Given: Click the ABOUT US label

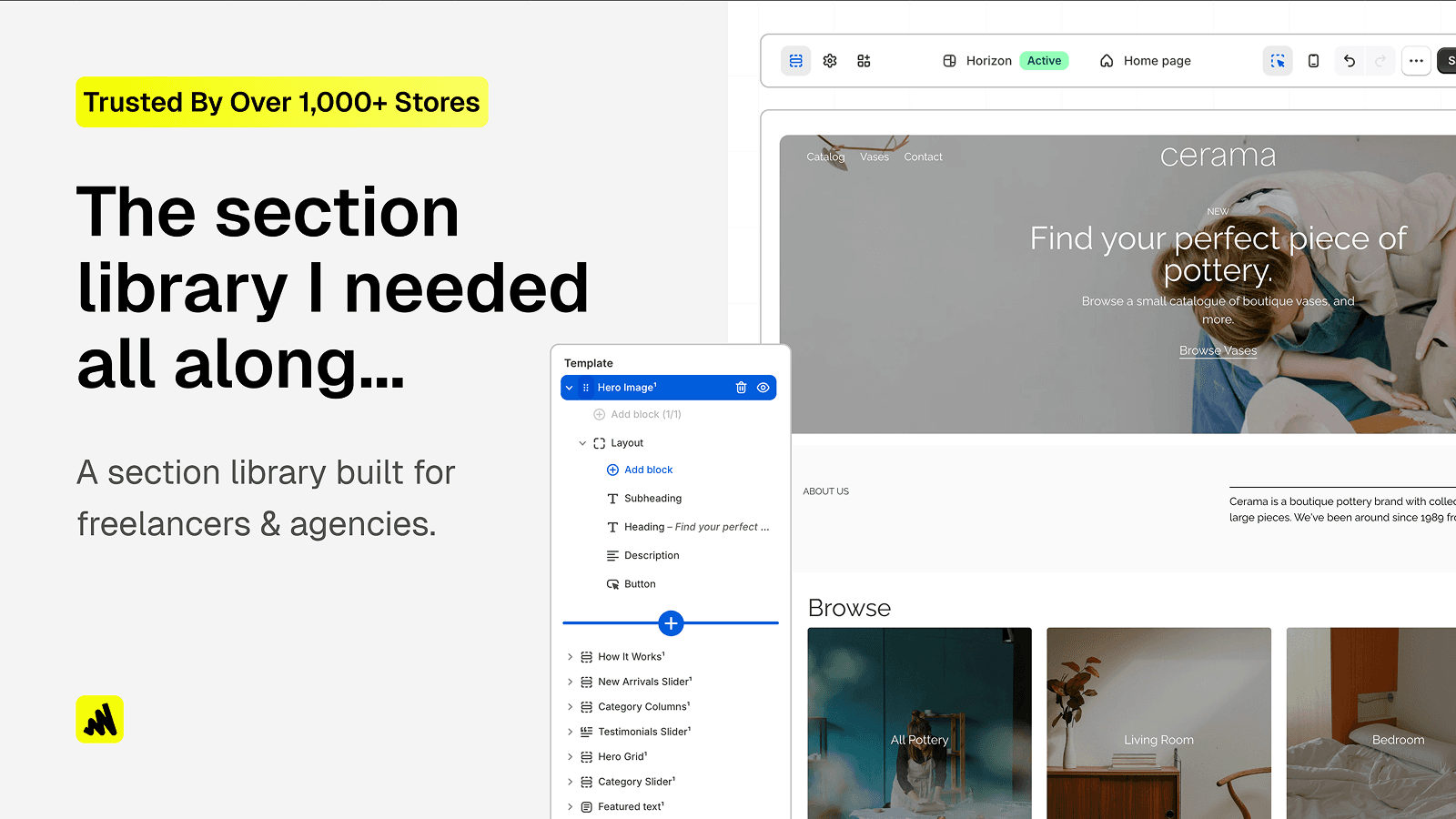Looking at the screenshot, I should click(x=825, y=491).
